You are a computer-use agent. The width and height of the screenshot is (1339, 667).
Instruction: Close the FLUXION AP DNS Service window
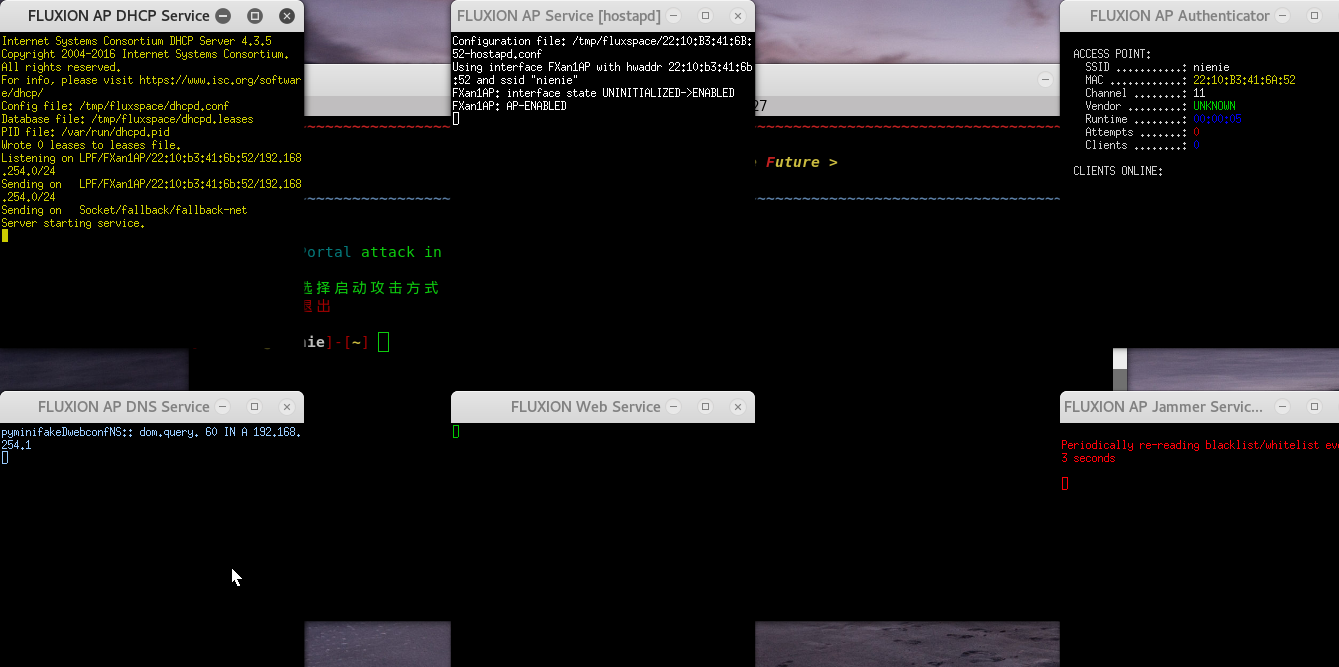287,407
